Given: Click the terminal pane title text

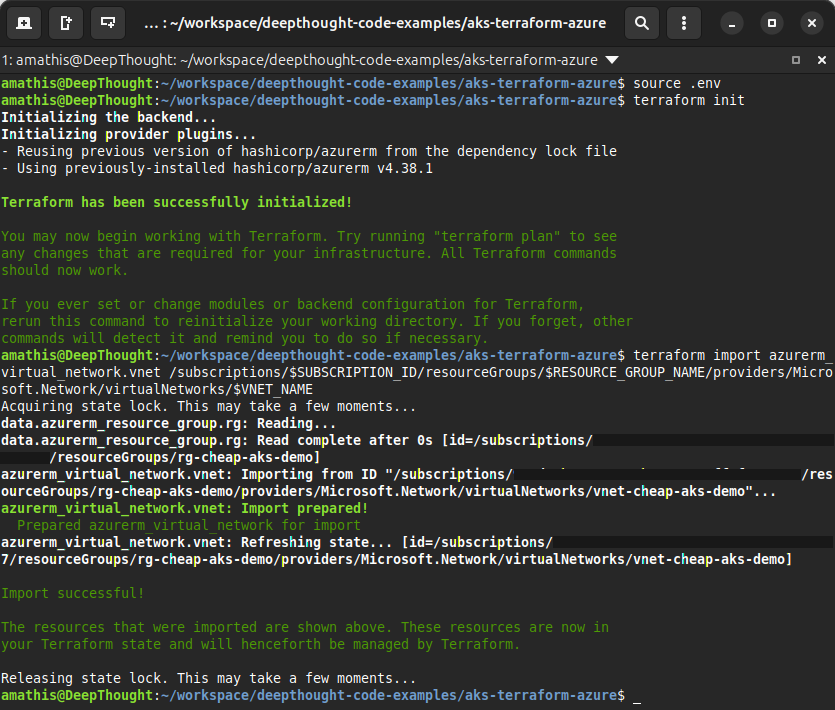Looking at the screenshot, I should pos(299,60).
